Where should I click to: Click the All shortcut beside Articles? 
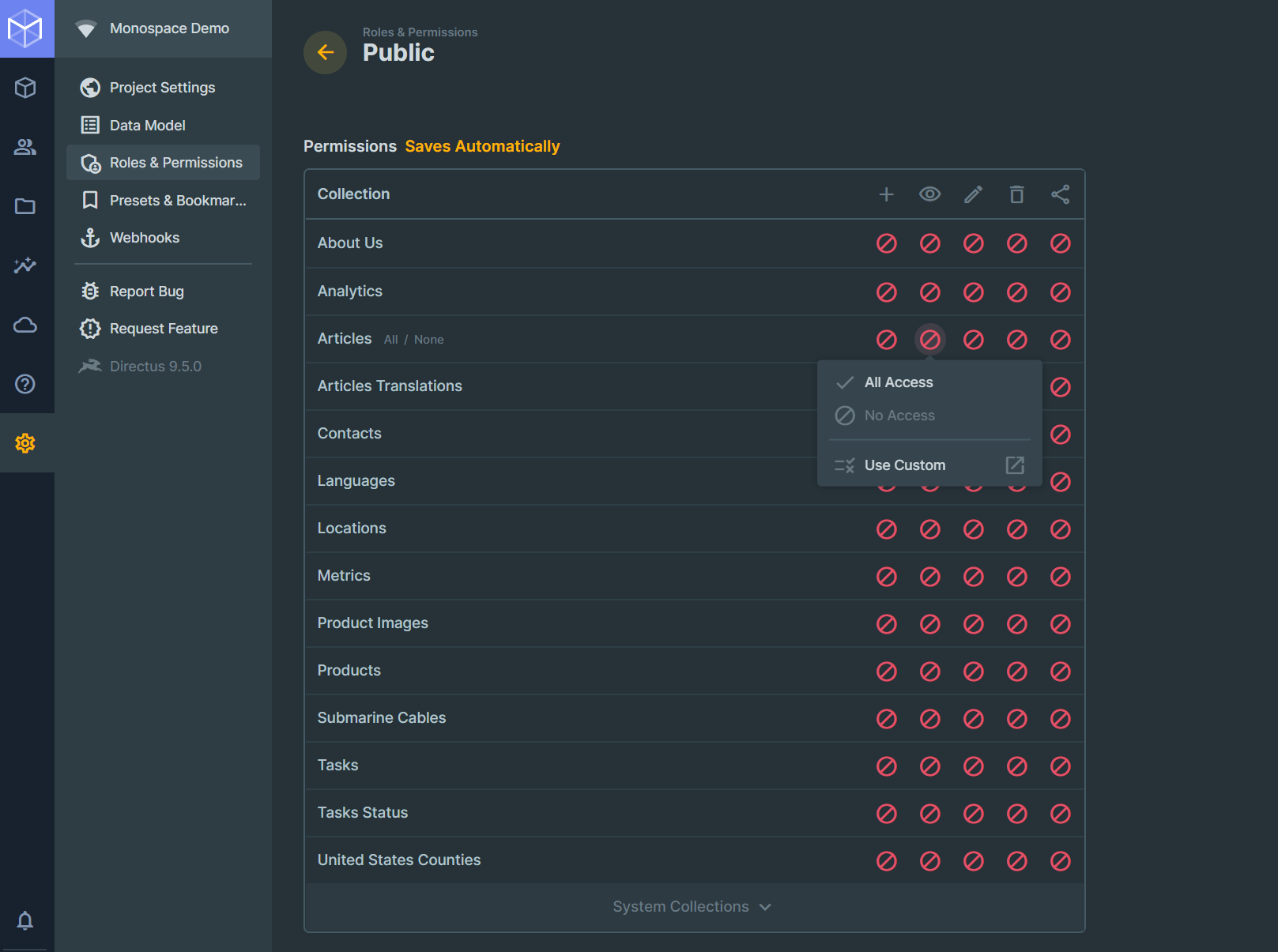[390, 340]
